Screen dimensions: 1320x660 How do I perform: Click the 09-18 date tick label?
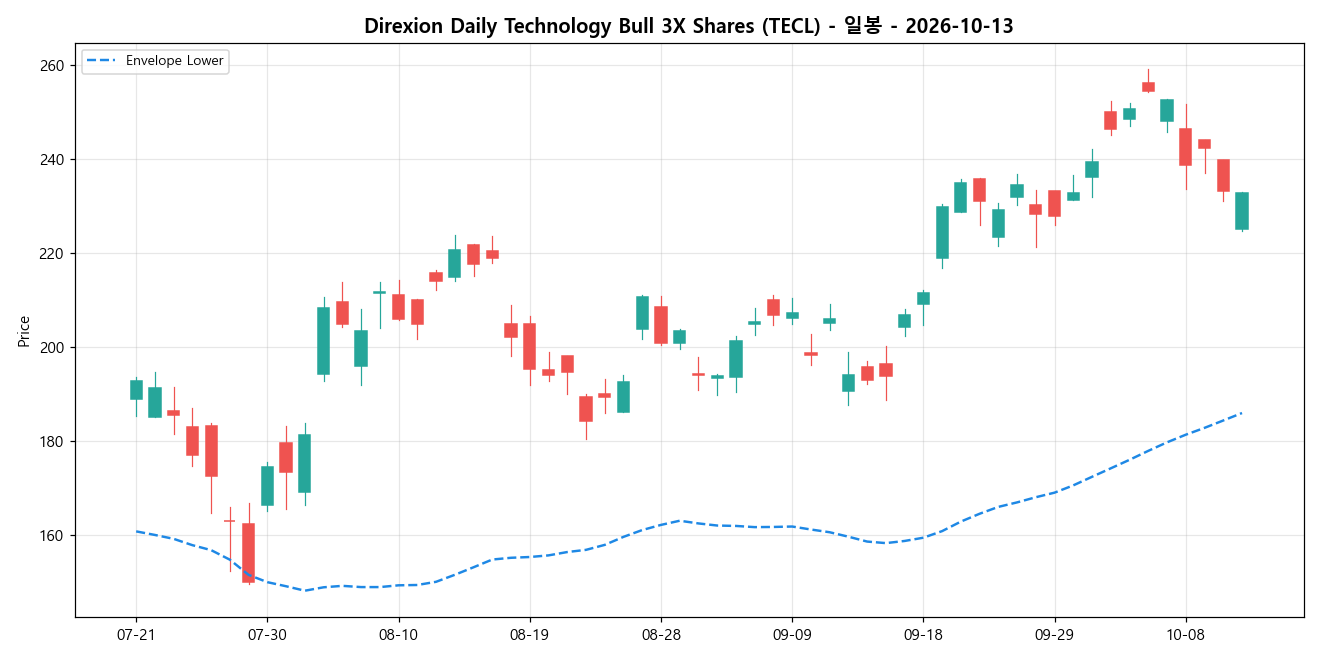(923, 635)
